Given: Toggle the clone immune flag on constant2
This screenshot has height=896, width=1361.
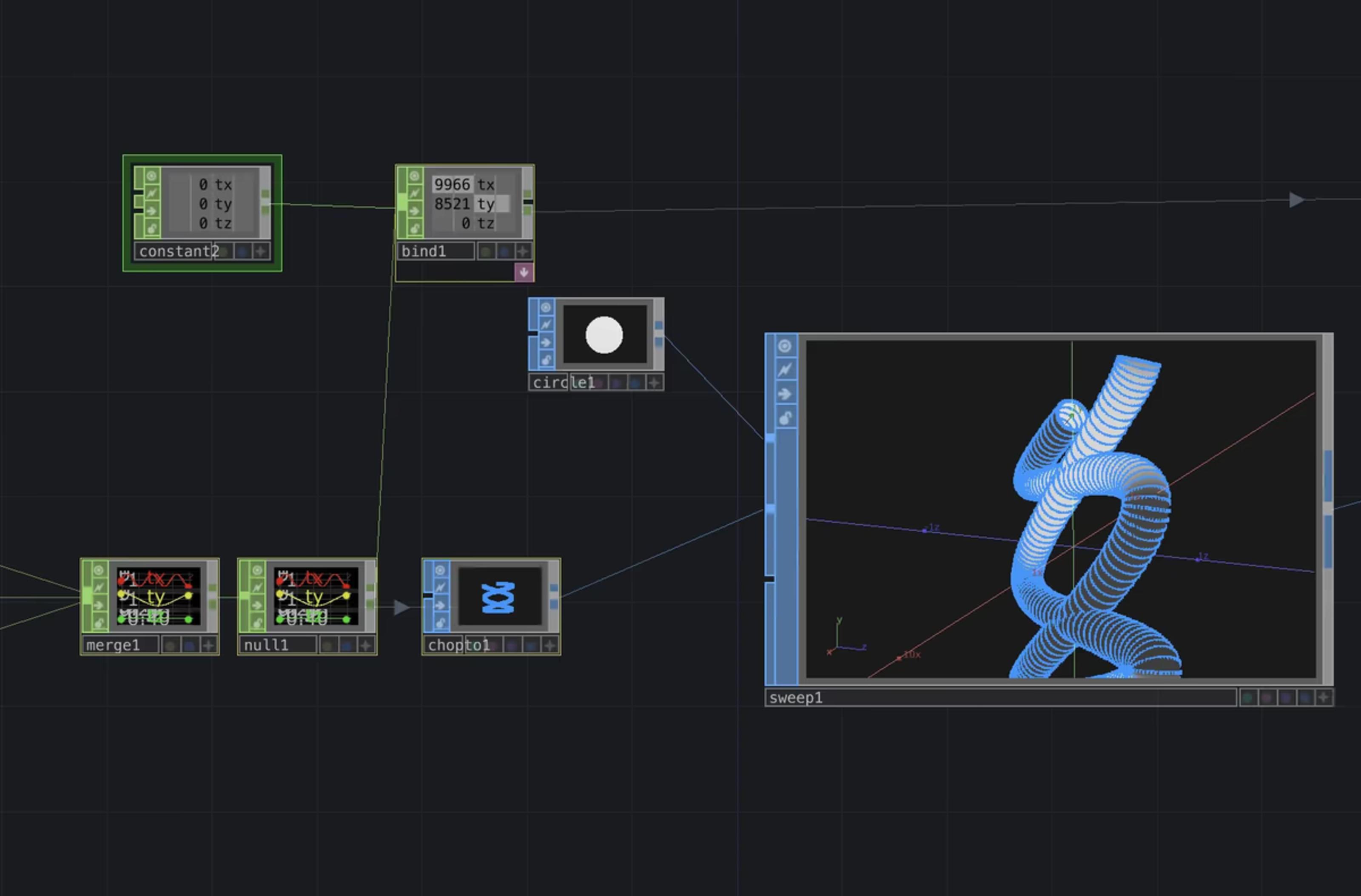Looking at the screenshot, I should pos(151,194).
